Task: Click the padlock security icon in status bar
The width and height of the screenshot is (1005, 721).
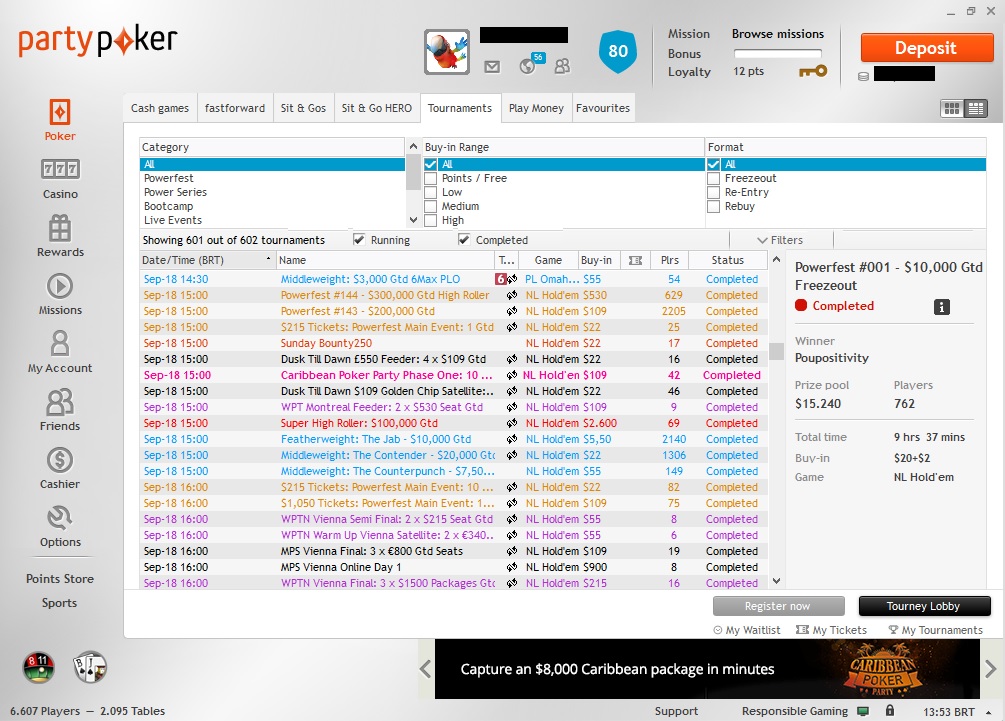Action: [890, 710]
